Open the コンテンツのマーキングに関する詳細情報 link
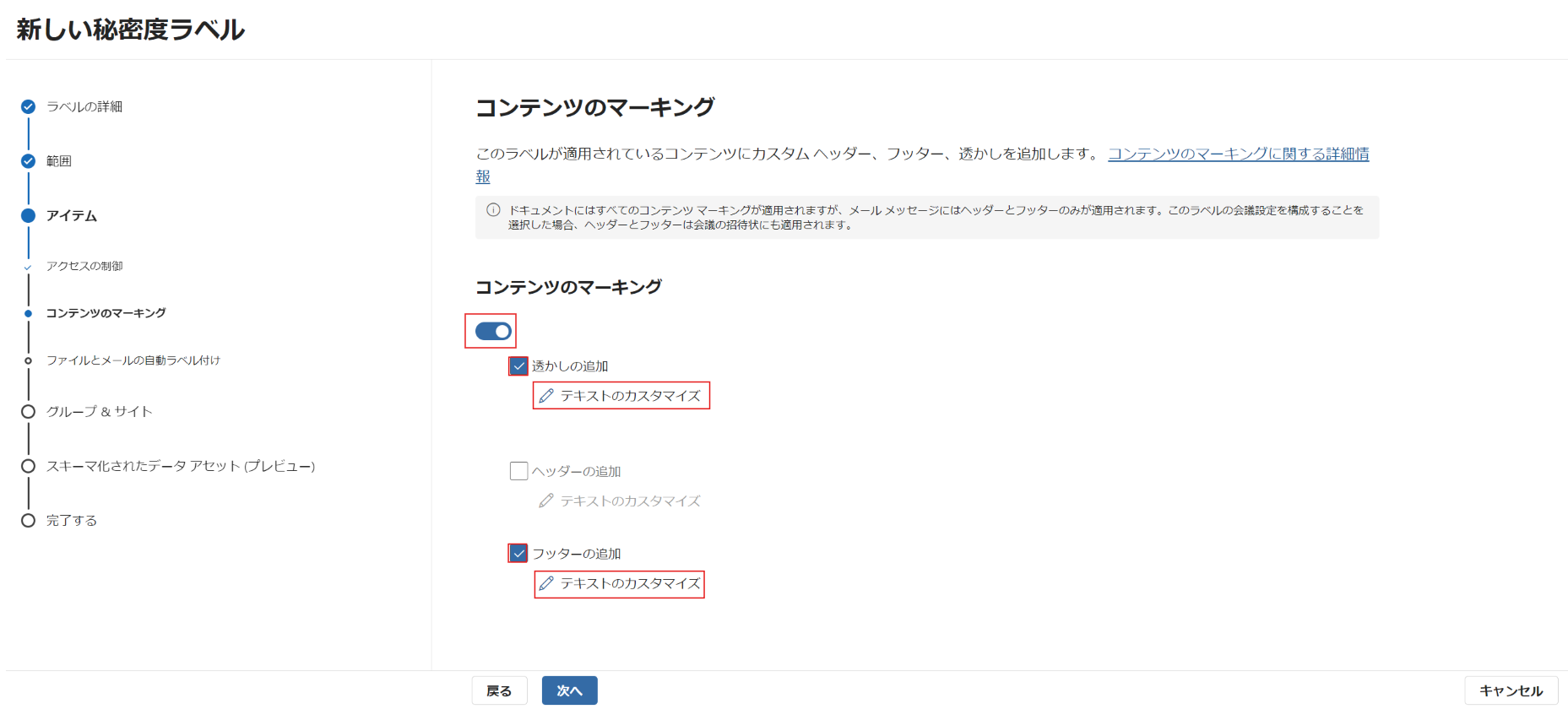The height and width of the screenshot is (720, 1568). (1238, 154)
